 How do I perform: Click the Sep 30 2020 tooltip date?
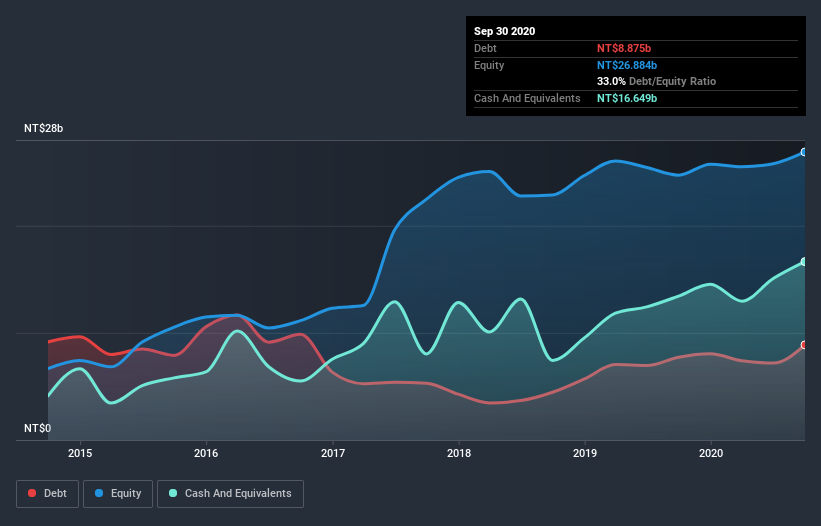pyautogui.click(x=504, y=31)
